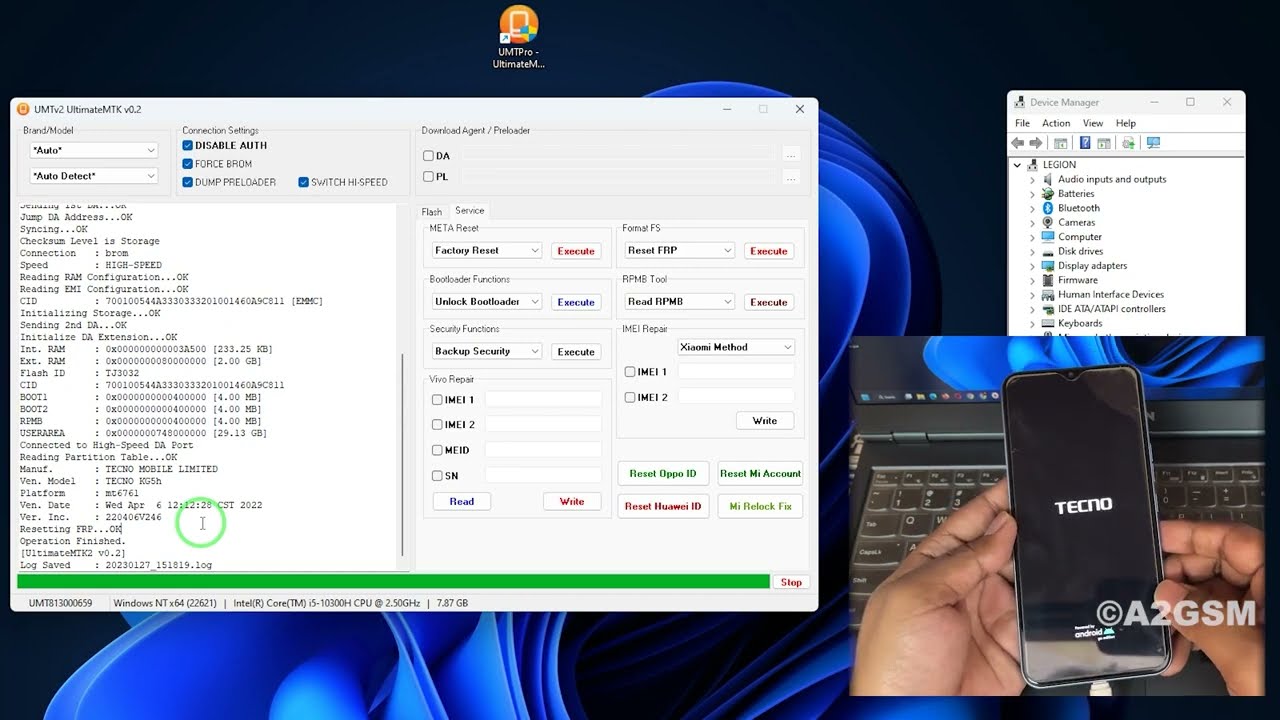Click Reset Huawei ID button
Image resolution: width=1280 pixels, height=720 pixels.
click(663, 506)
